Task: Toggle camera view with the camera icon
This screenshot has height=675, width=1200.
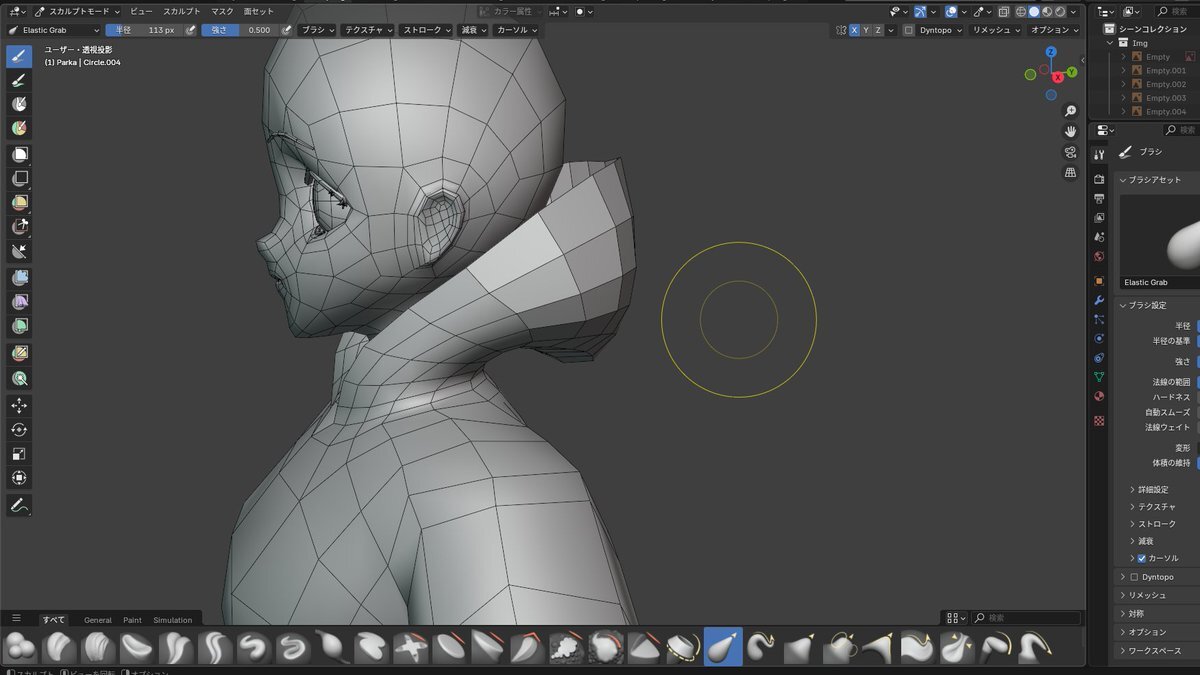Action: click(1071, 152)
